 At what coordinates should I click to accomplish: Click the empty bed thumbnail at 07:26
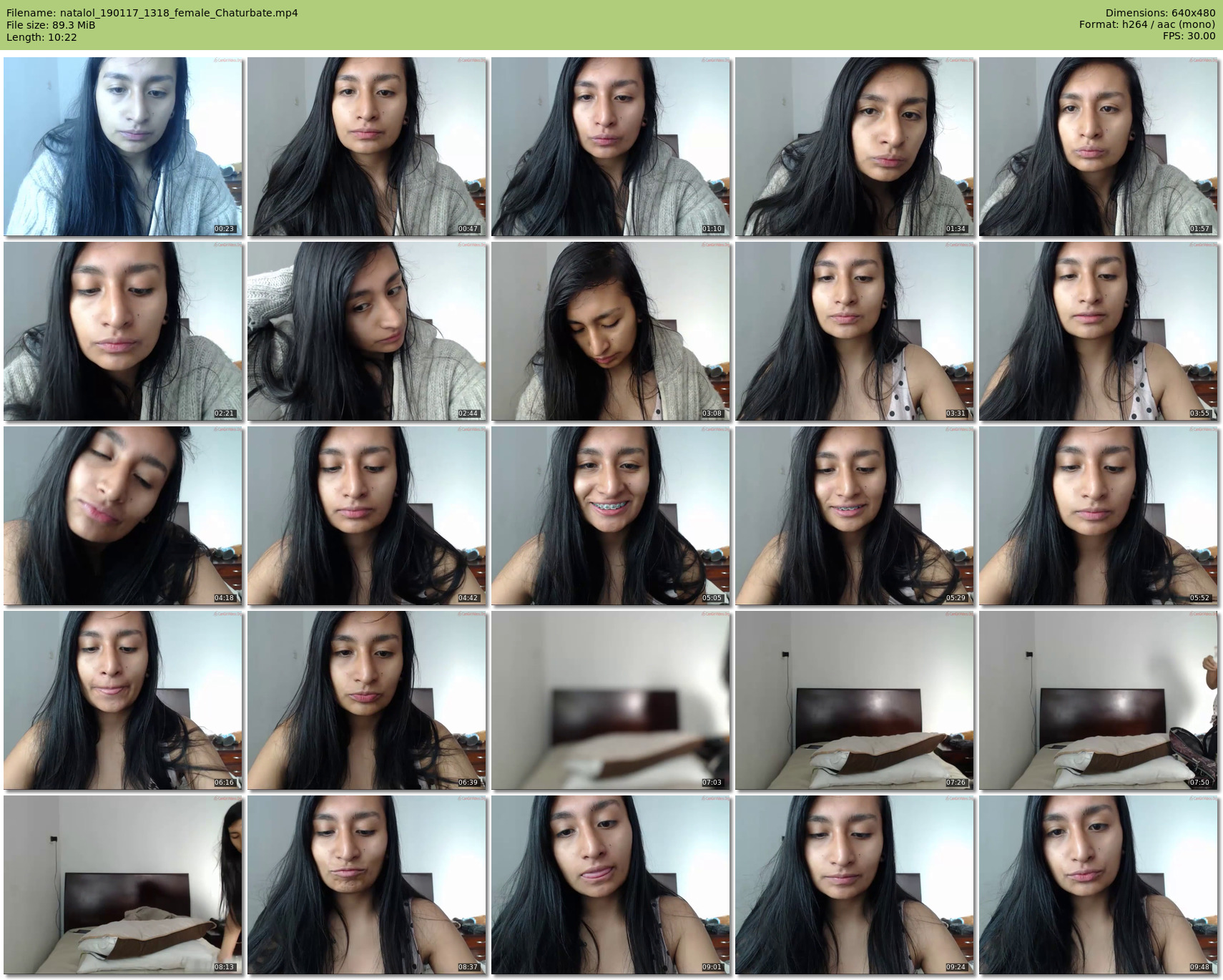855,700
